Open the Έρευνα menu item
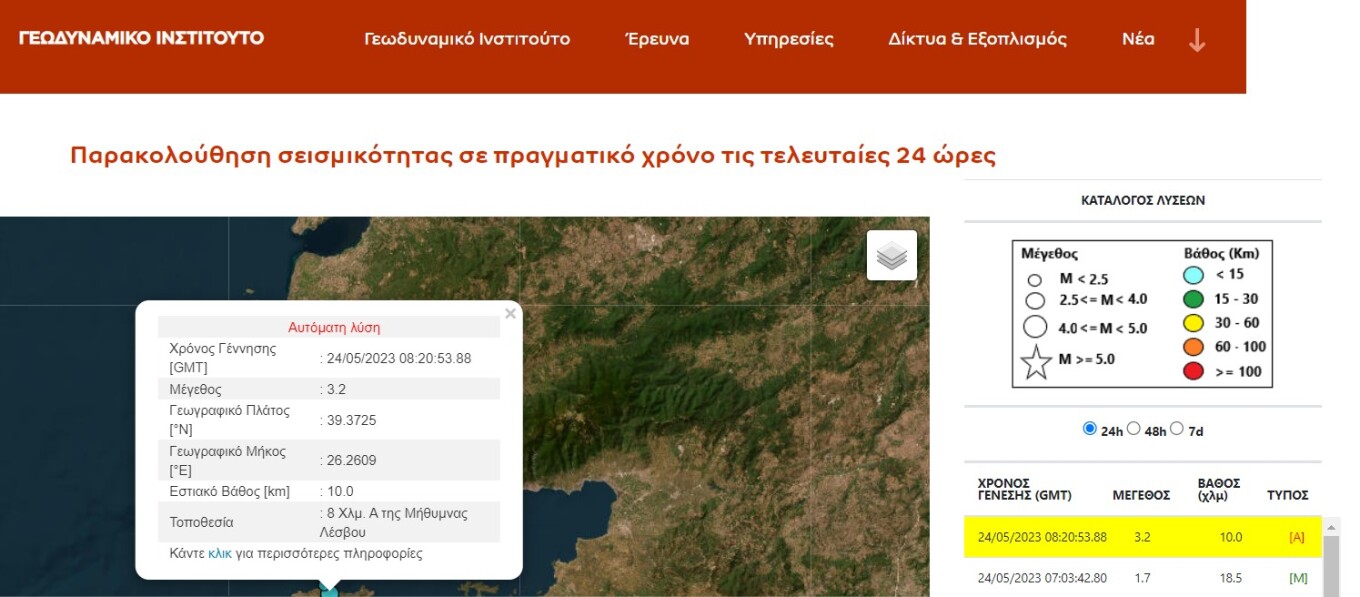The width and height of the screenshot is (1360, 597). click(657, 40)
